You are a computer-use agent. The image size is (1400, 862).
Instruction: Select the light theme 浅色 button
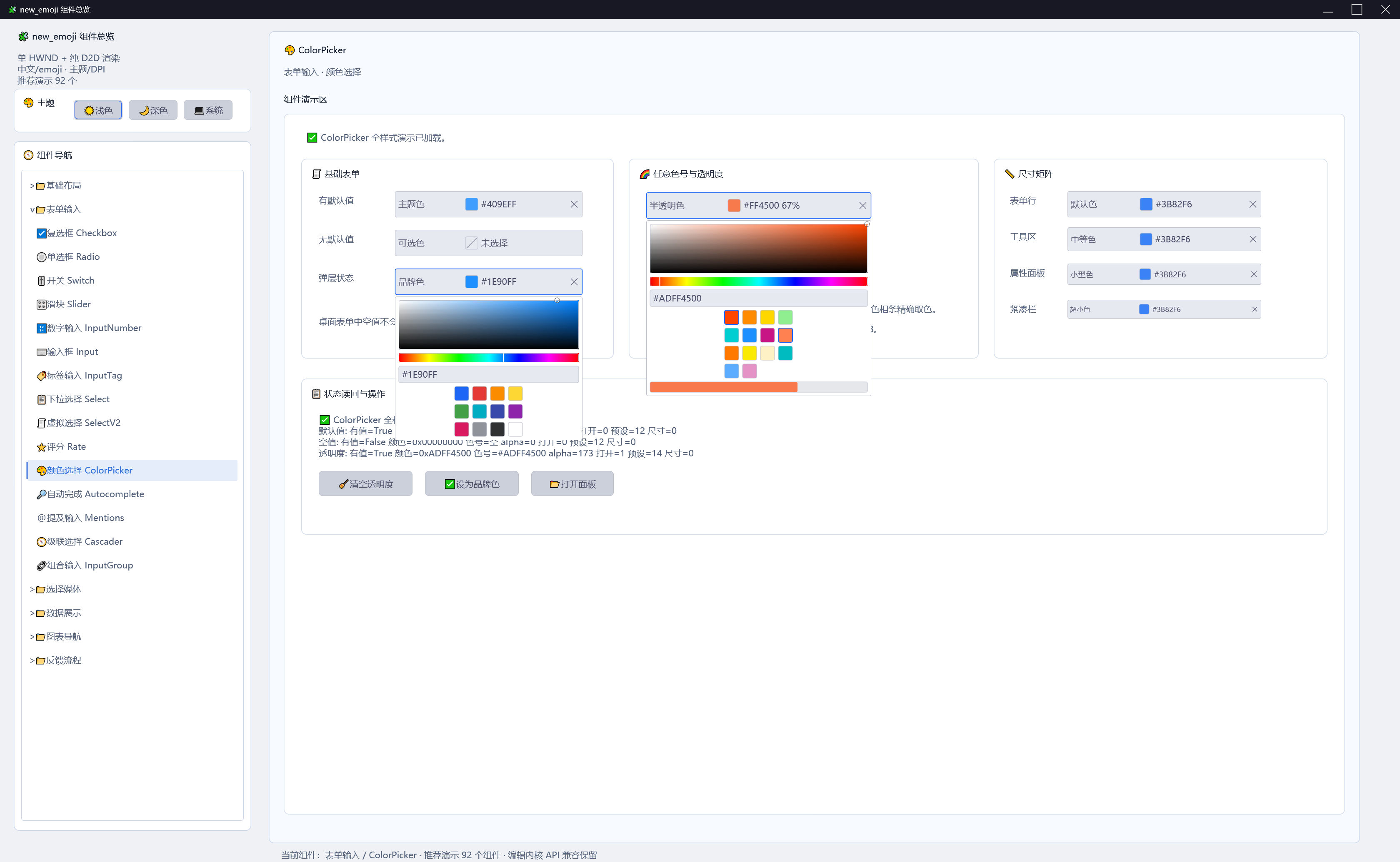point(97,110)
